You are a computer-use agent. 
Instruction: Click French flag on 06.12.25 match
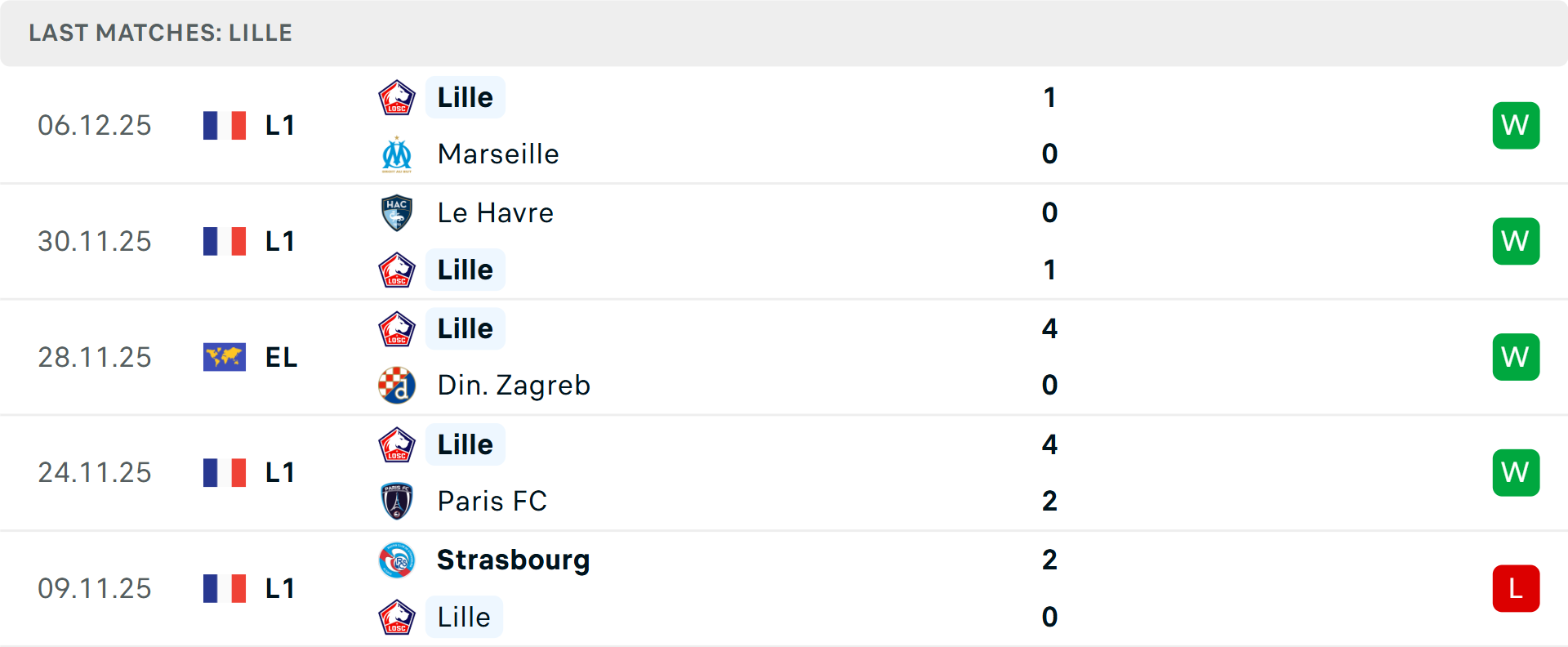[x=225, y=126]
